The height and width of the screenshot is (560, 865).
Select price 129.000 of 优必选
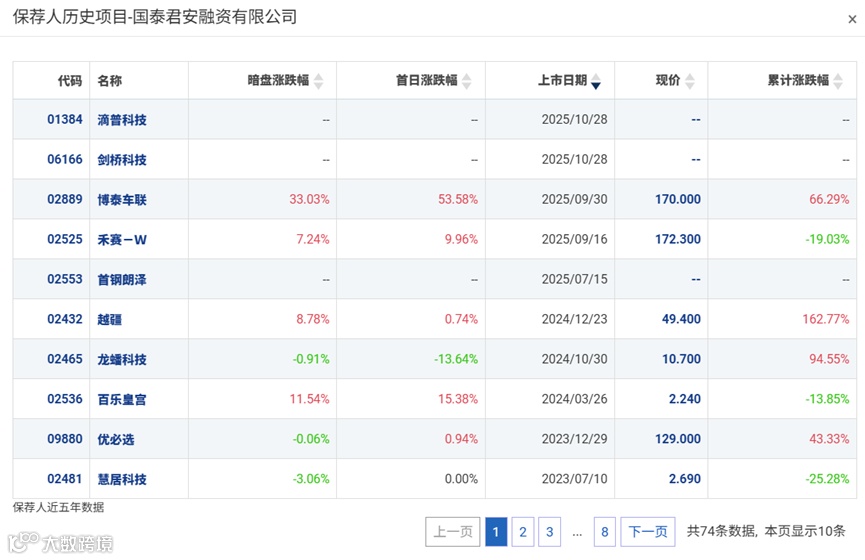pos(678,439)
